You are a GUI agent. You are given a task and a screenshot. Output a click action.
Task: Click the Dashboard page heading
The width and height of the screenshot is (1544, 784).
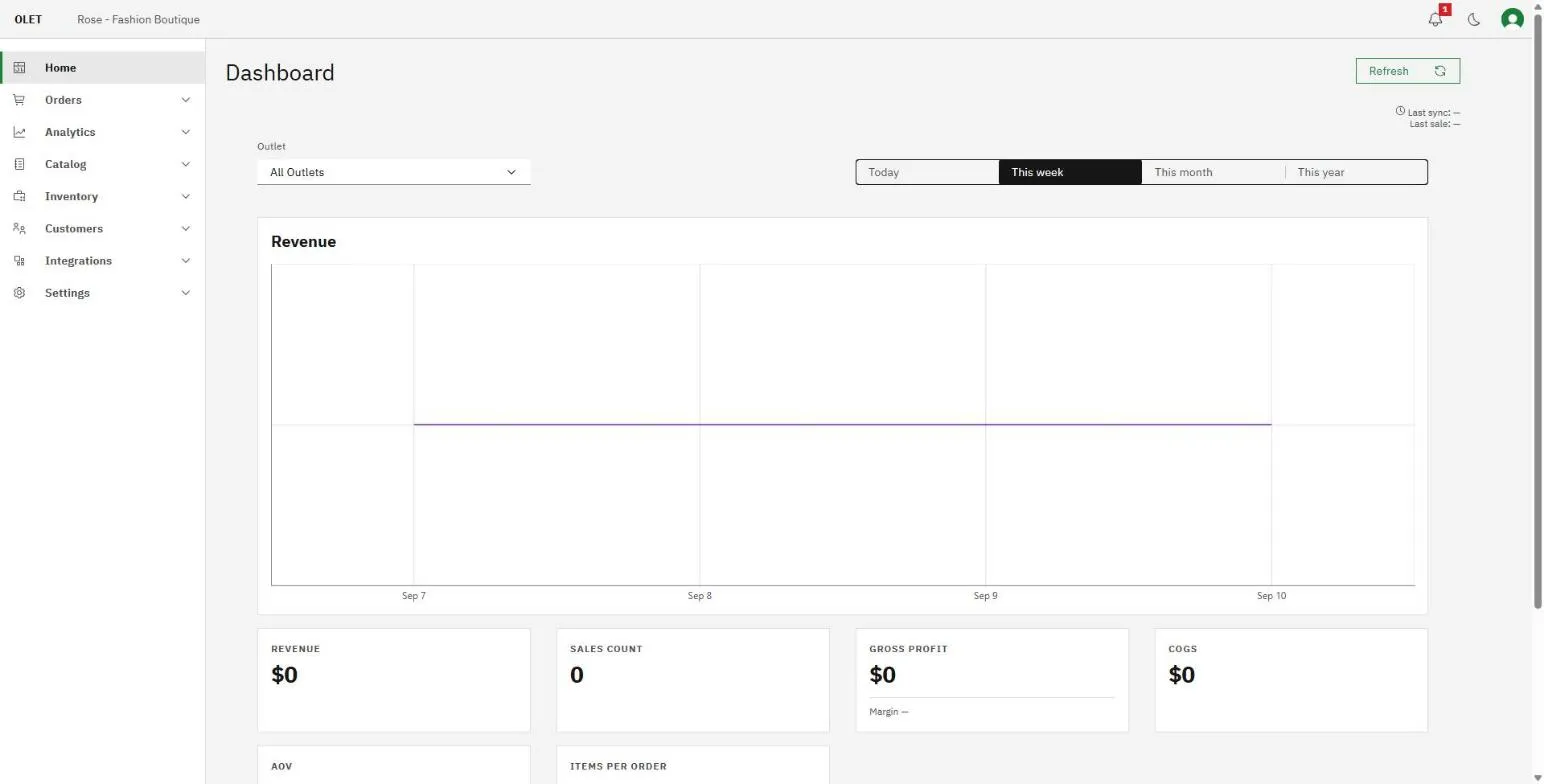tap(280, 73)
